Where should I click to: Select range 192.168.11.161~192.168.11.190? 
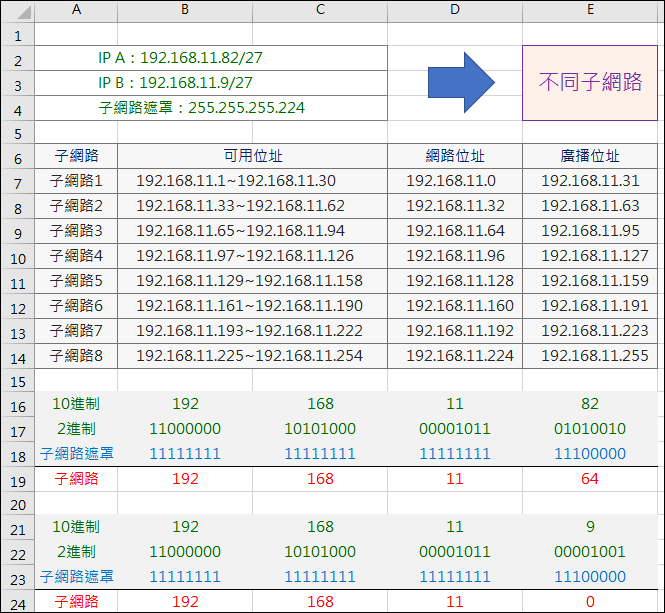(x=252, y=306)
